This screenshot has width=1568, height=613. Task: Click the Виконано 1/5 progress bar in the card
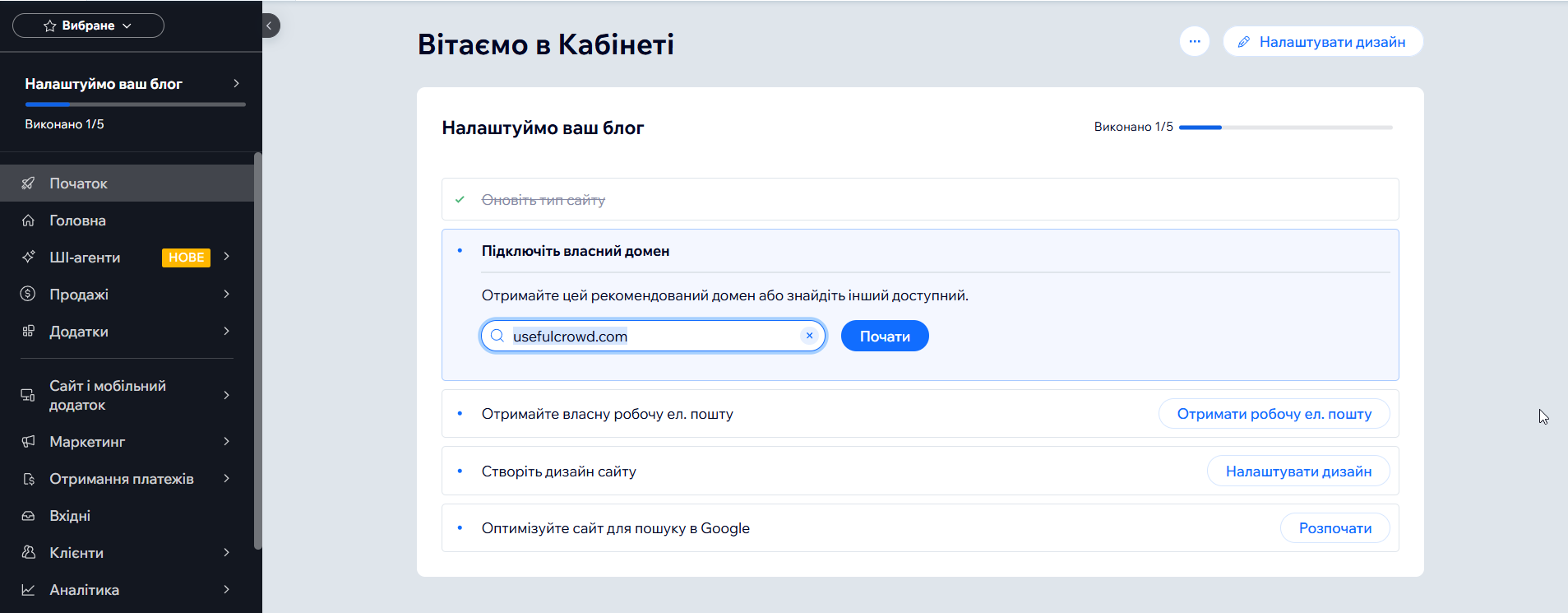tap(1285, 128)
